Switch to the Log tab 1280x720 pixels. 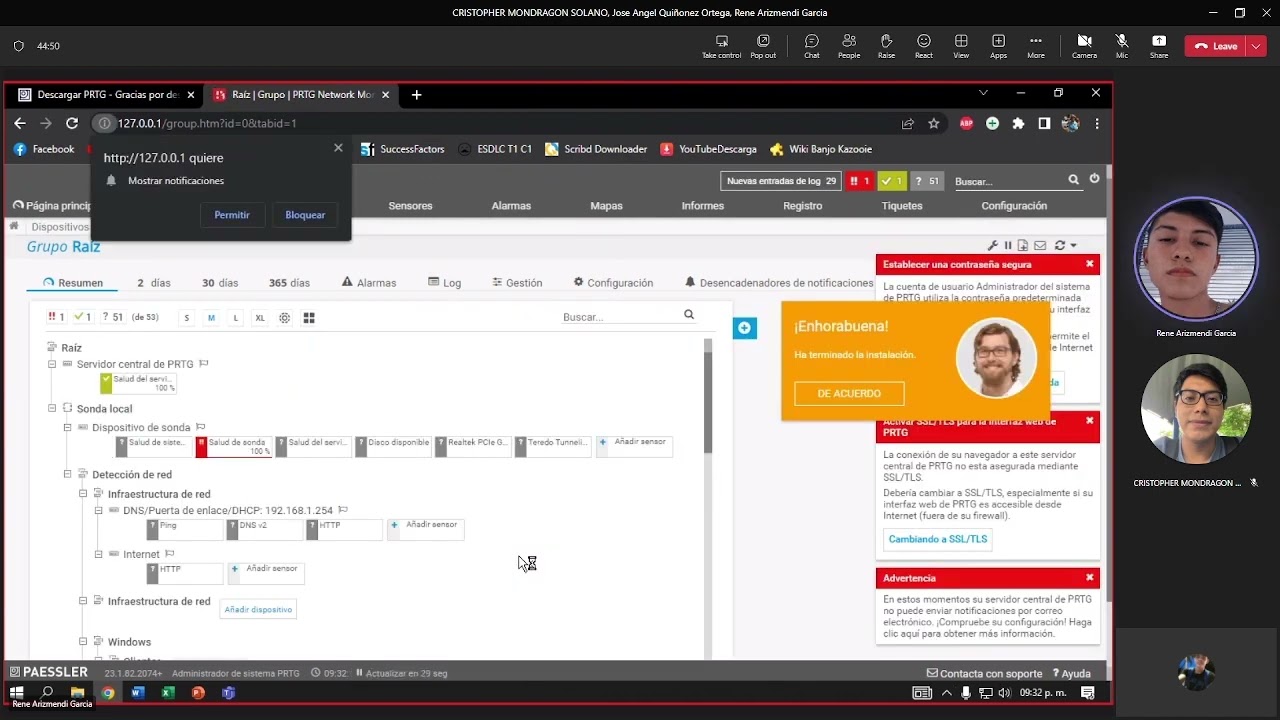coord(445,283)
